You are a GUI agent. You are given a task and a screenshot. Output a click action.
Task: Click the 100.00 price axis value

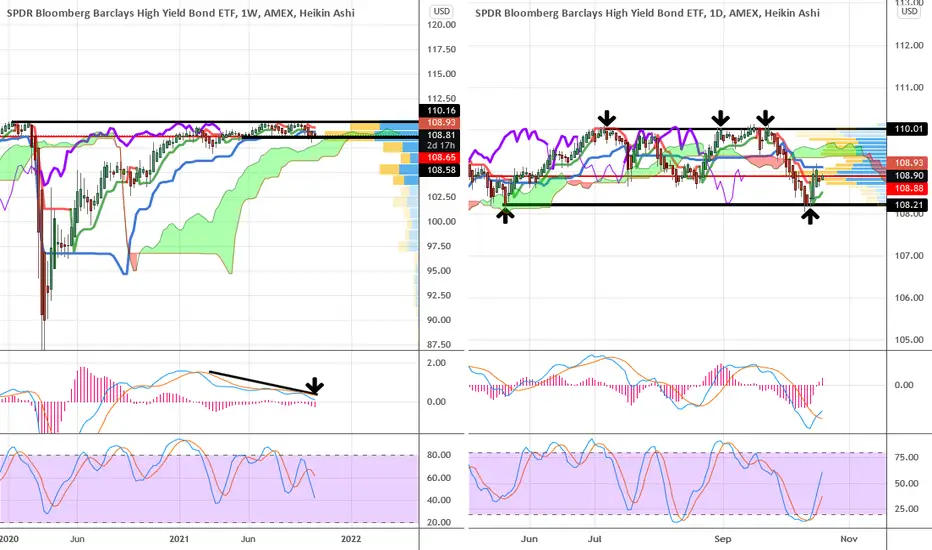(442, 221)
